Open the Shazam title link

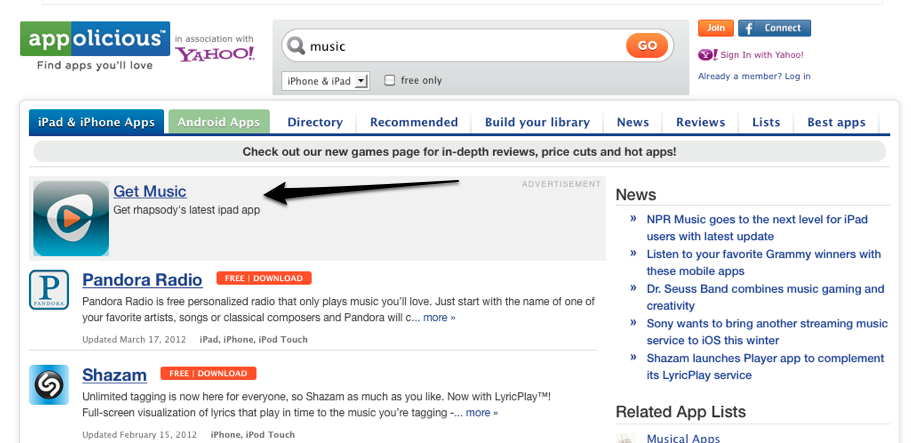point(114,375)
